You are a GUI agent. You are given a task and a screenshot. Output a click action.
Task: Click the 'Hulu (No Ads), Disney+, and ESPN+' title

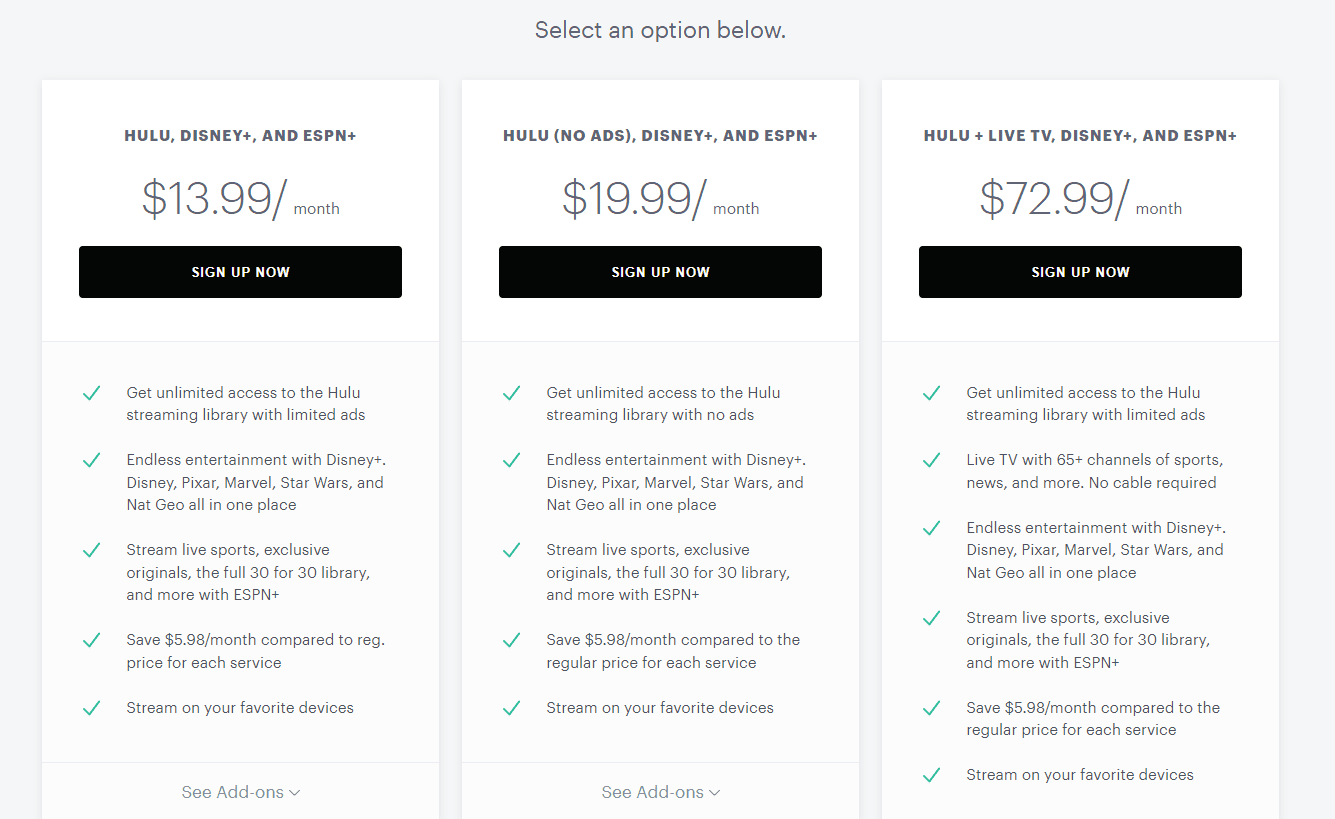(660, 136)
